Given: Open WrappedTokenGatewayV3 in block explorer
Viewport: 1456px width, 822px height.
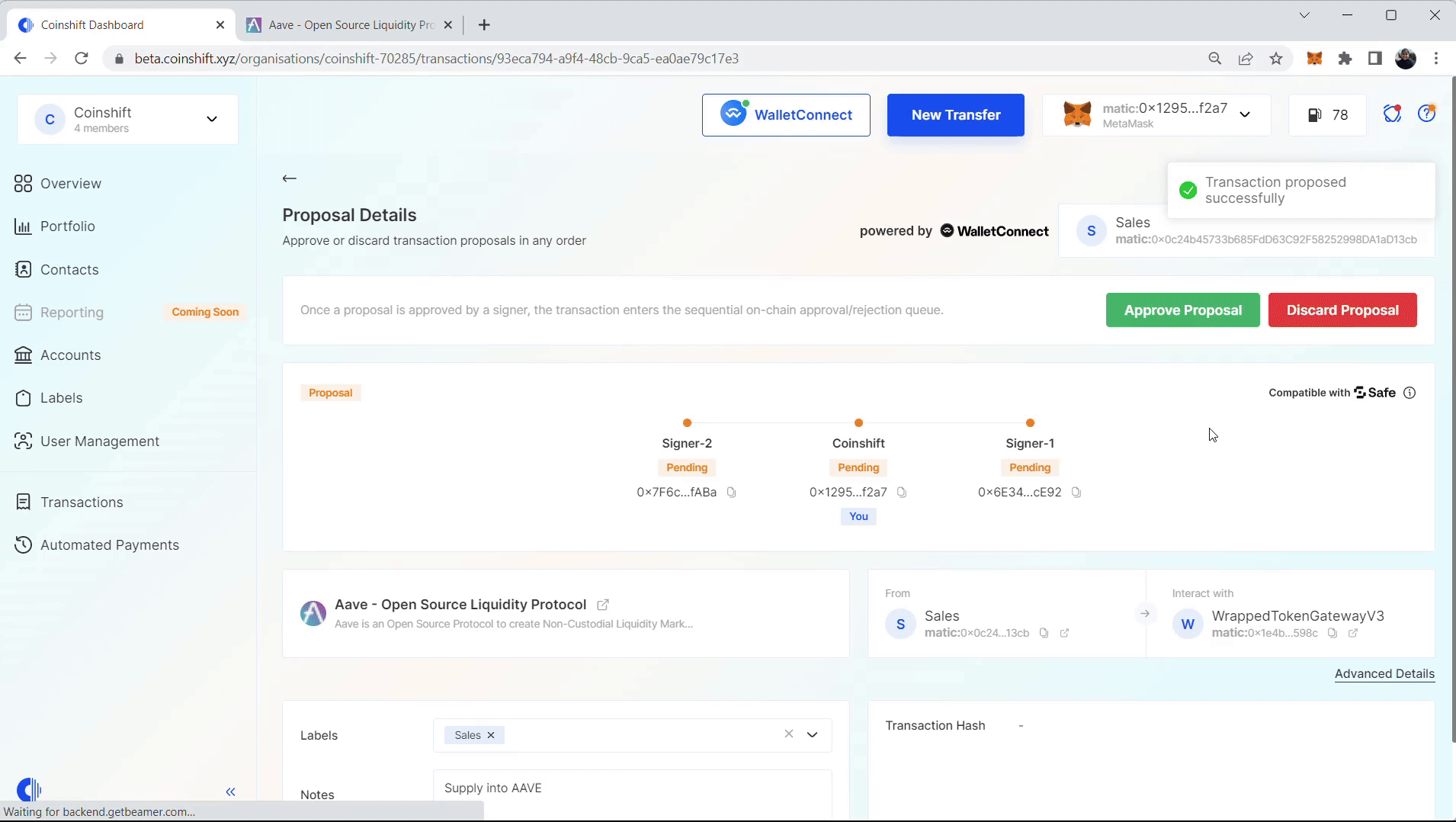Looking at the screenshot, I should click(x=1353, y=633).
